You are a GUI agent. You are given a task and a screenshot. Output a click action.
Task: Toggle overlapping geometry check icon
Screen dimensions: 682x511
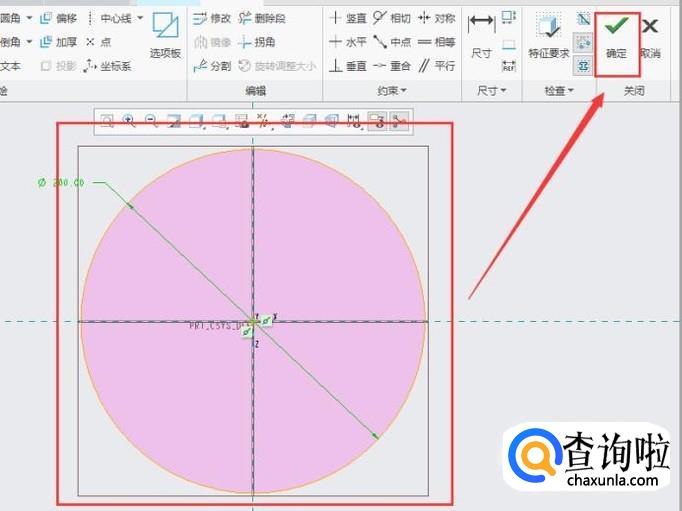[583, 19]
